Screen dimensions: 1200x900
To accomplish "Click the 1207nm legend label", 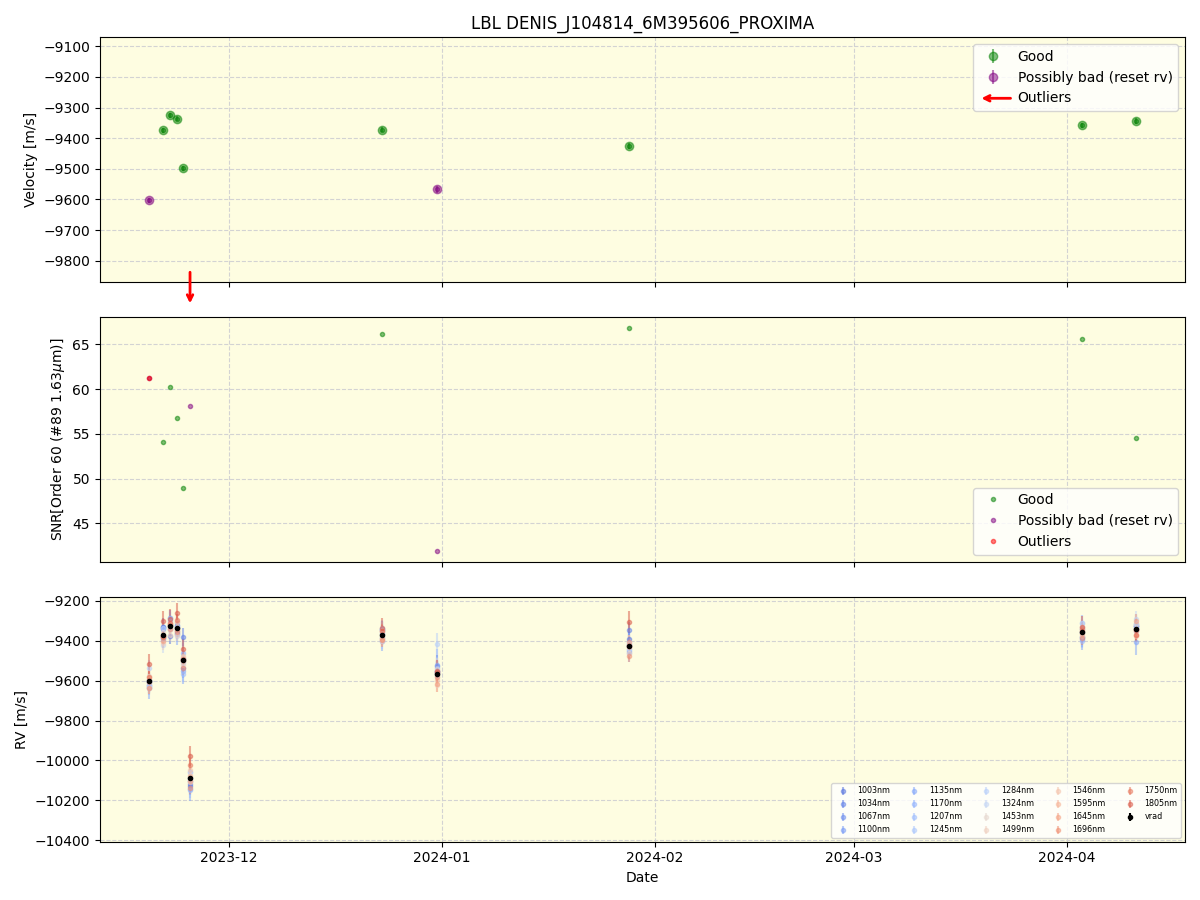I will click(x=946, y=816).
